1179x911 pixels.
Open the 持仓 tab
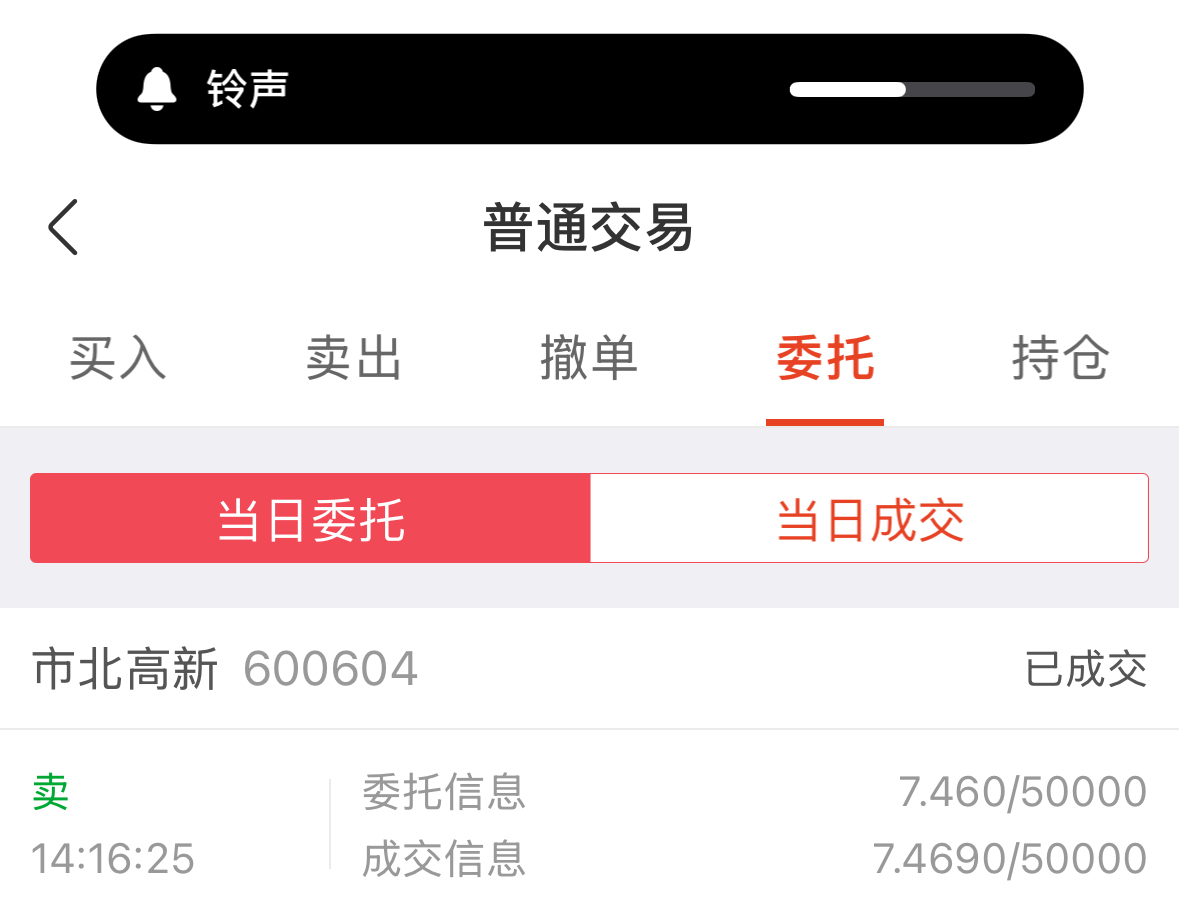pyautogui.click(x=1060, y=358)
